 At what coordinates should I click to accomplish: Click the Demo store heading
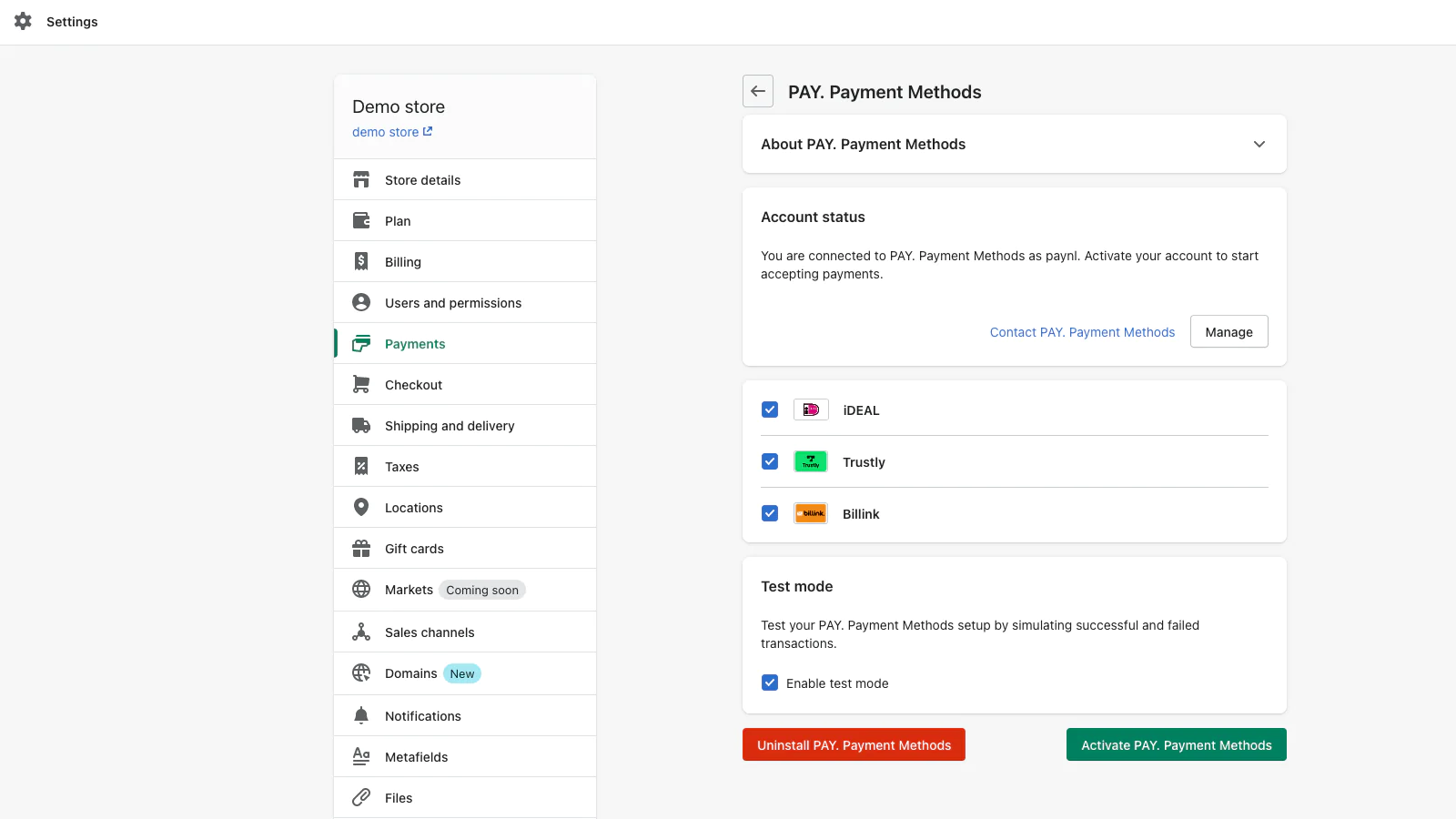point(399,106)
